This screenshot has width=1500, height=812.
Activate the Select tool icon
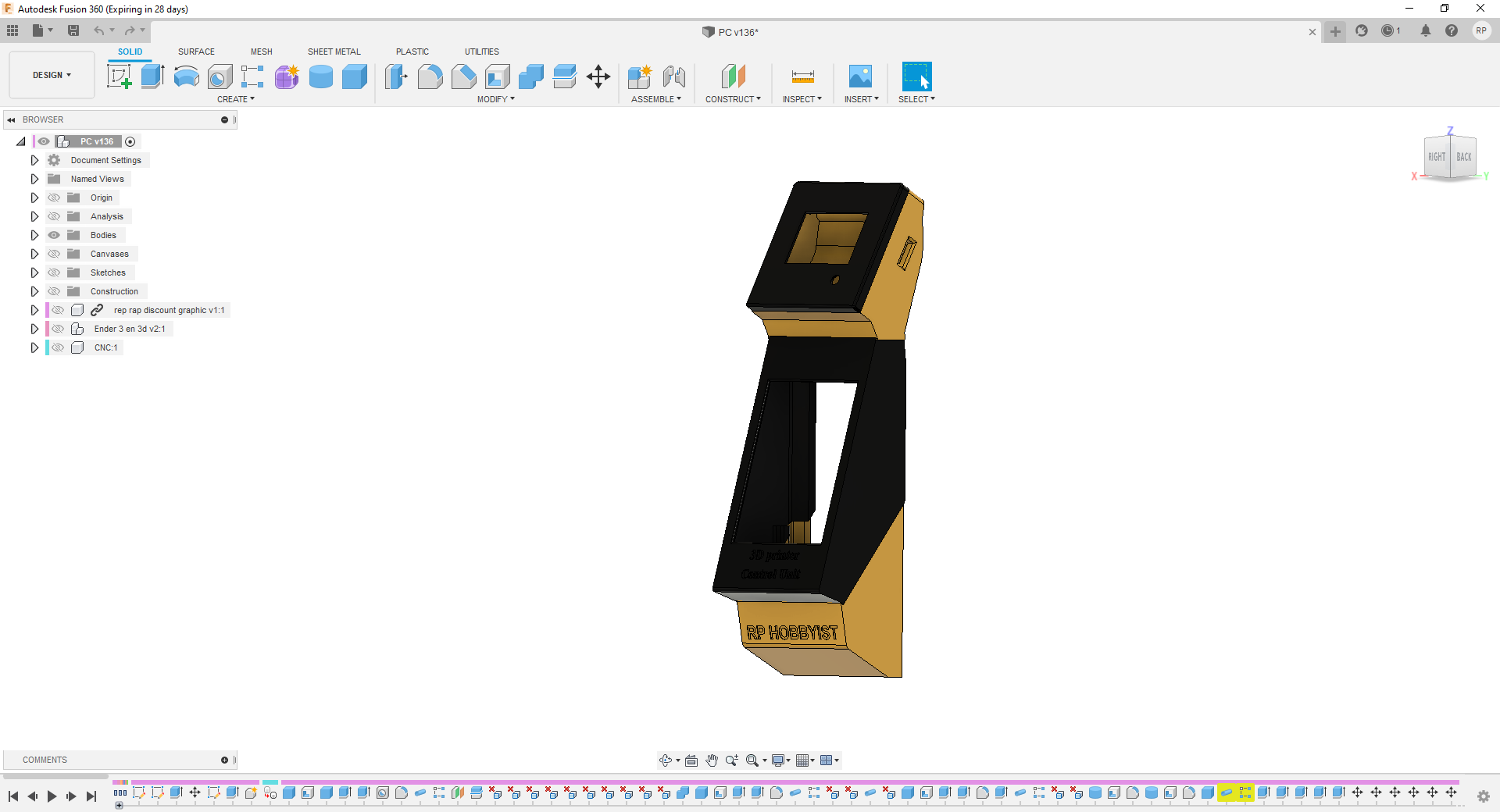click(x=916, y=77)
